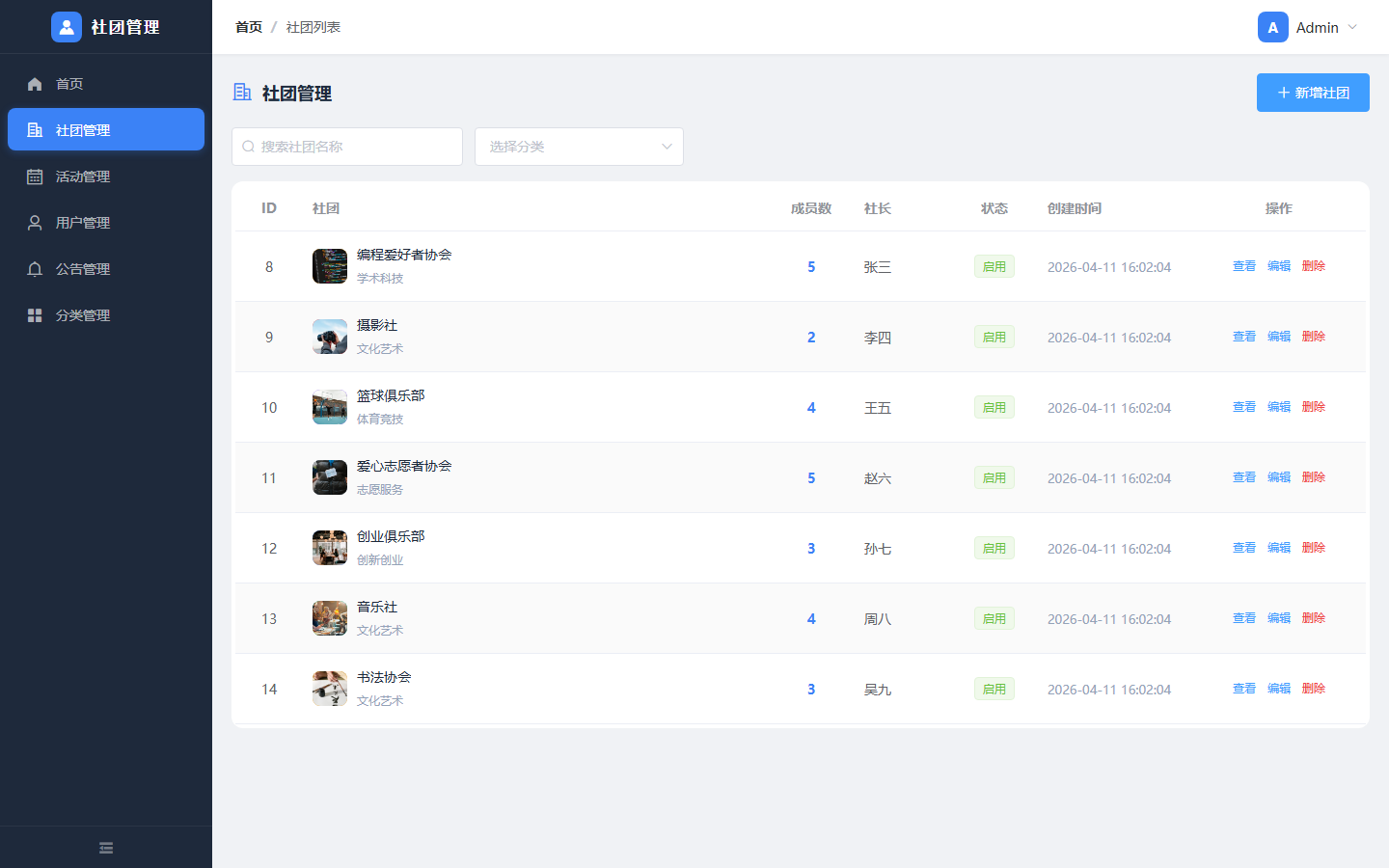Focus the 搜索社团名称 search field
The height and width of the screenshot is (868, 1389).
click(347, 147)
